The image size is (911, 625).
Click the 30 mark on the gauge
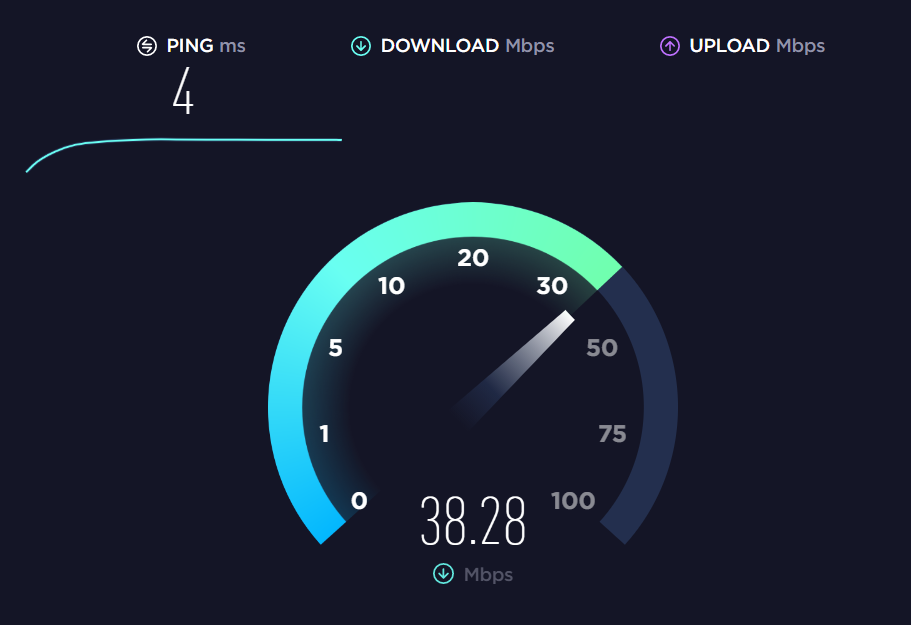552,286
